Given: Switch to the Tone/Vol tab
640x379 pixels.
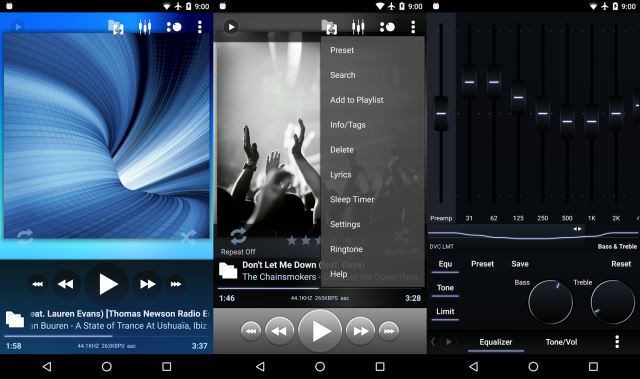Looking at the screenshot, I should [561, 342].
